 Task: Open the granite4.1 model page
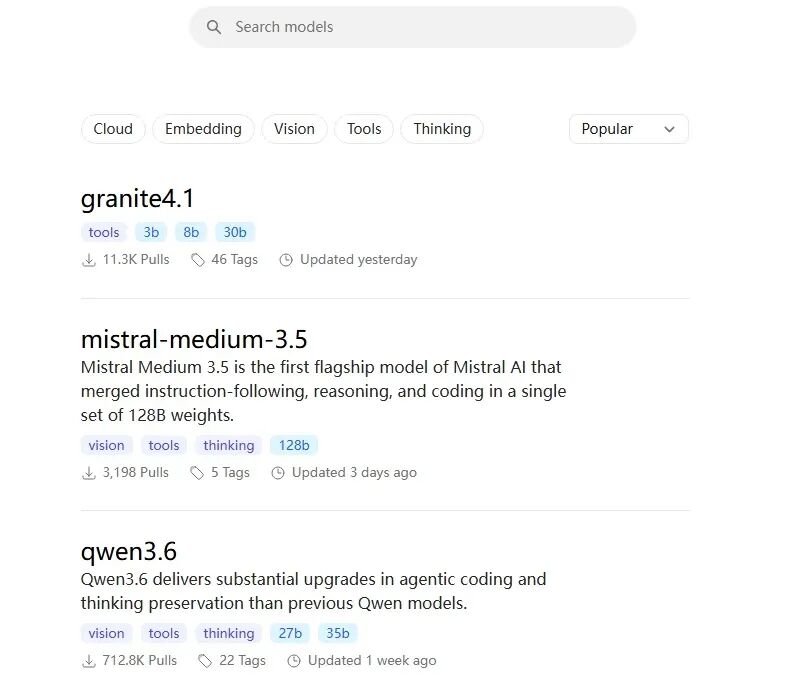(x=137, y=199)
